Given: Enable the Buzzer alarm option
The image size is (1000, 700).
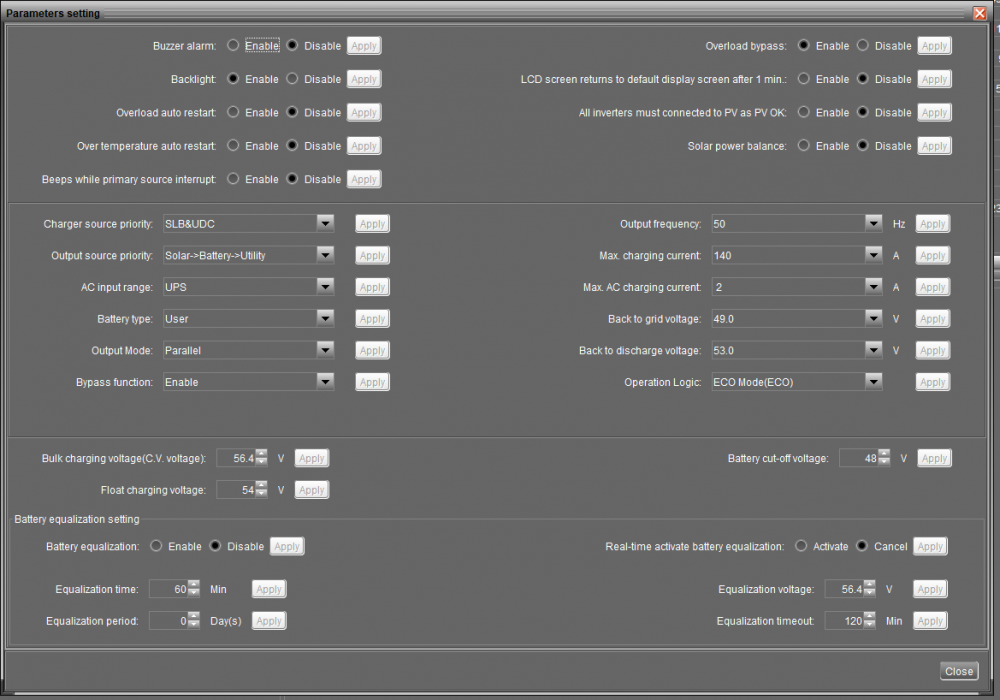Looking at the screenshot, I should point(233,45).
